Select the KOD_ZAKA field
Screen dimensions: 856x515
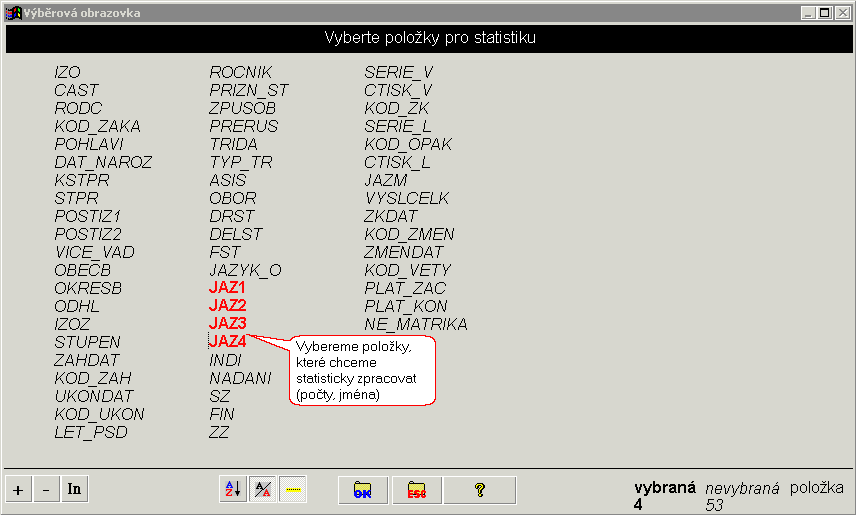coord(97,126)
